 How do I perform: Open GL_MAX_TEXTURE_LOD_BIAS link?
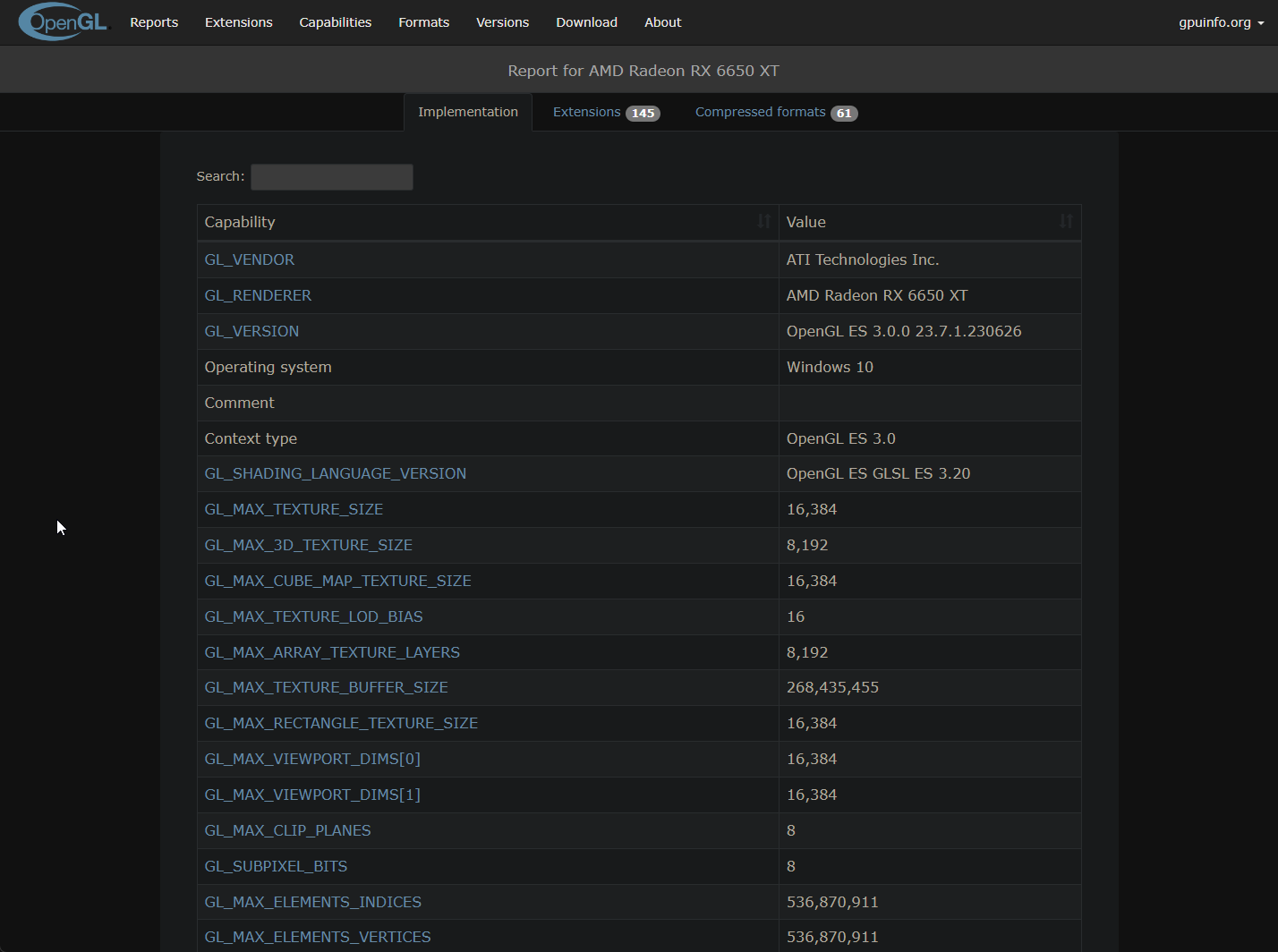314,616
